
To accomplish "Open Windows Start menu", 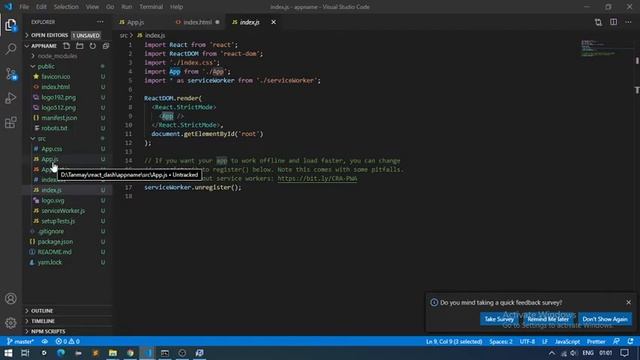I will coord(8,353).
